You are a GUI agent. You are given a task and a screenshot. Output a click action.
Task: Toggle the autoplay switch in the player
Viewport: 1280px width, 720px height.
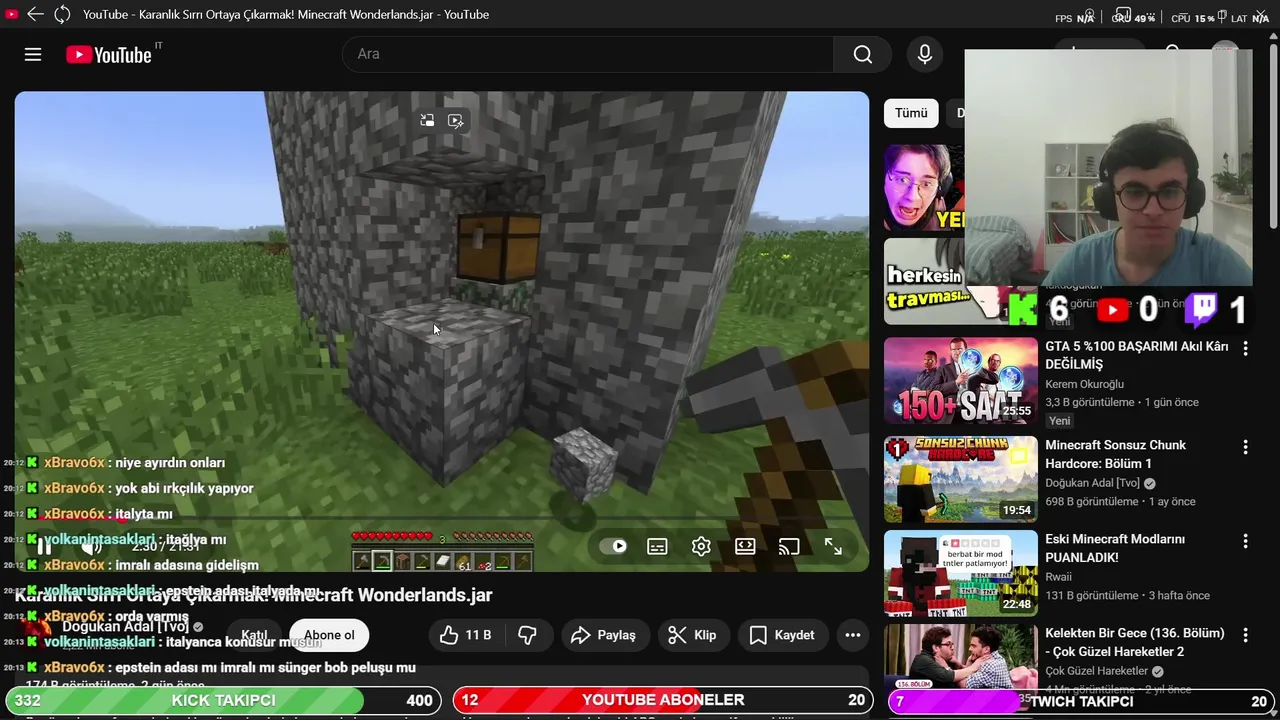pos(613,546)
